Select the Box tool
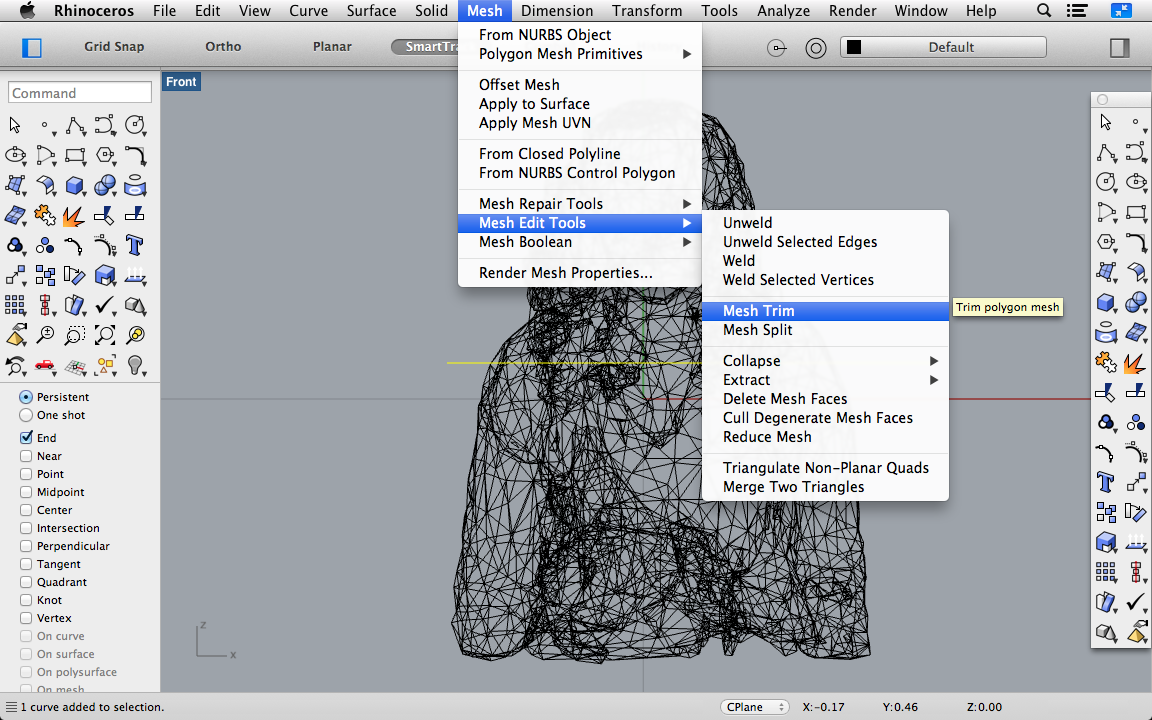This screenshot has height=720, width=1152. pos(75,185)
